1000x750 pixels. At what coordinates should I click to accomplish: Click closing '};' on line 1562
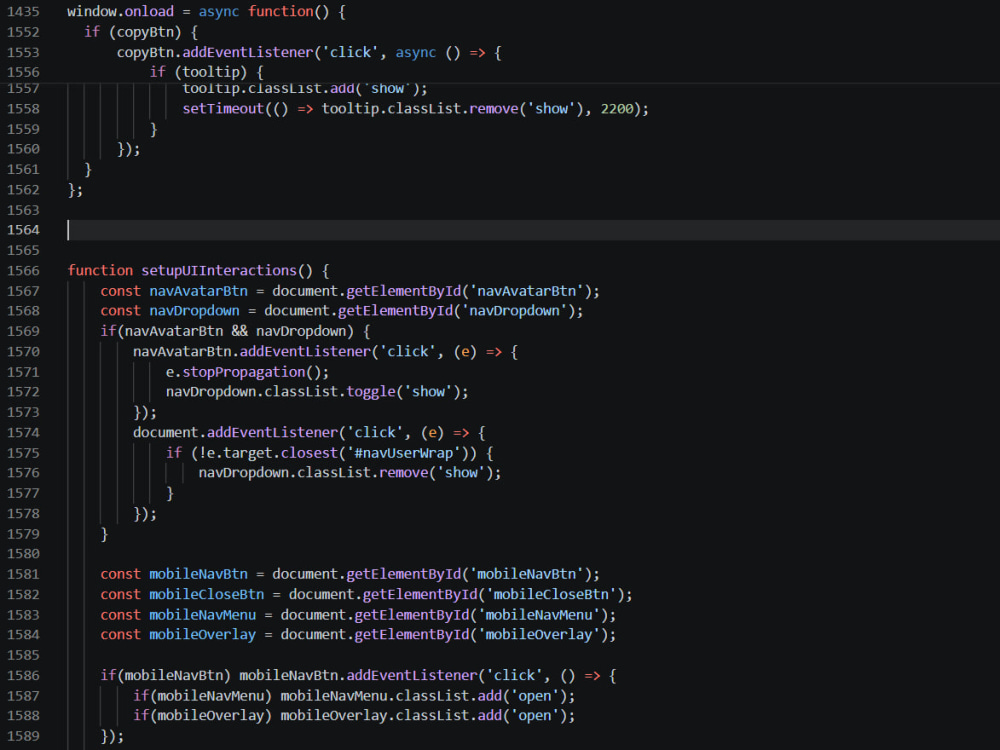pyautogui.click(x=75, y=189)
